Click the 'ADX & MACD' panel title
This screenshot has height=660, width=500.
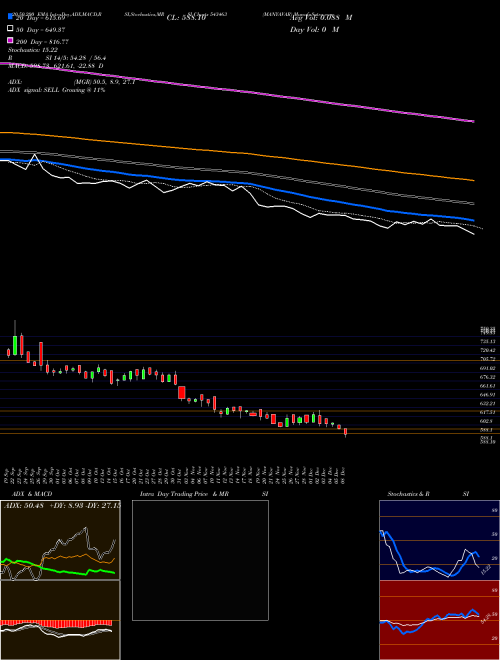[x=32, y=494]
